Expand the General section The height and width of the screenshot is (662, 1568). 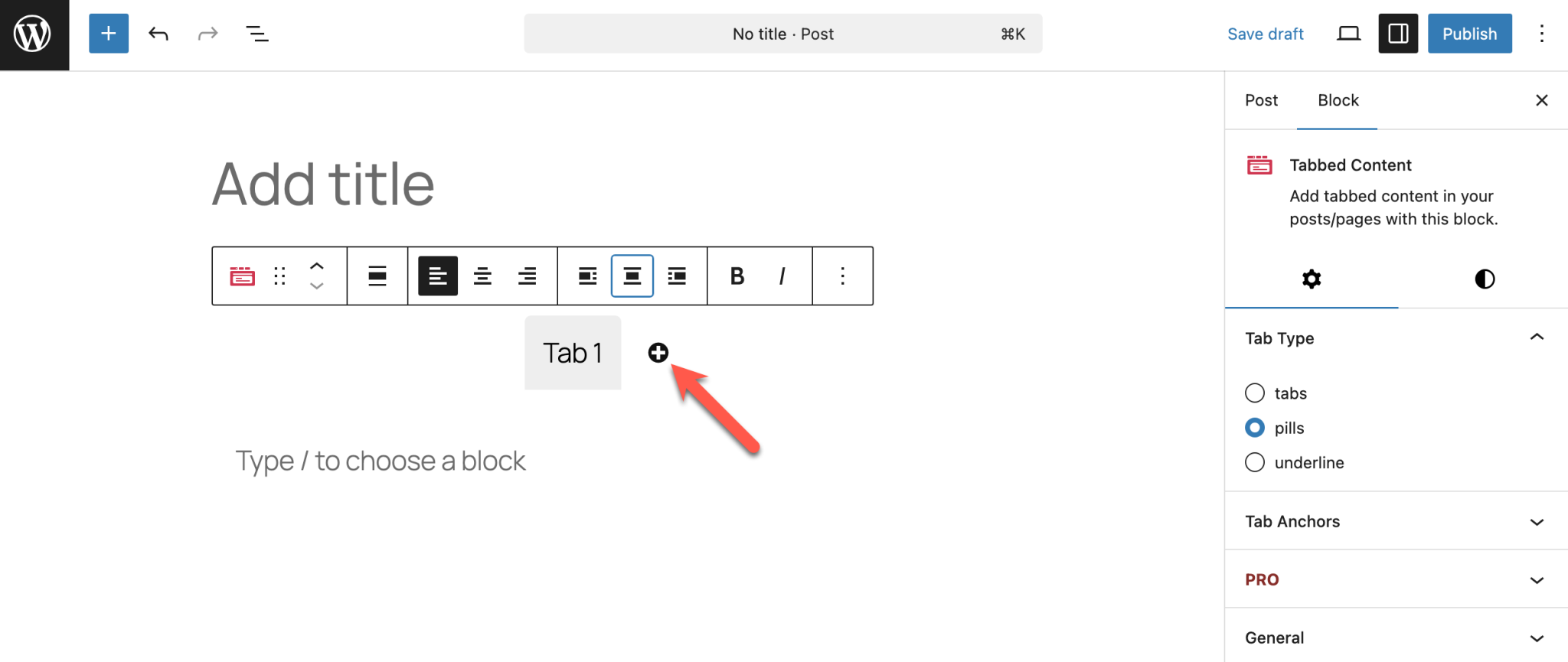tap(1537, 637)
